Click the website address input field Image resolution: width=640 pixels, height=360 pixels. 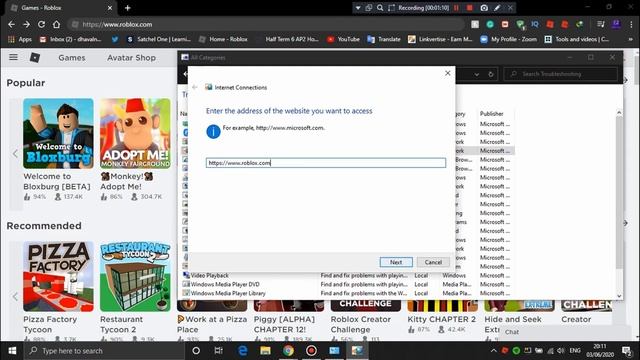tap(326, 163)
